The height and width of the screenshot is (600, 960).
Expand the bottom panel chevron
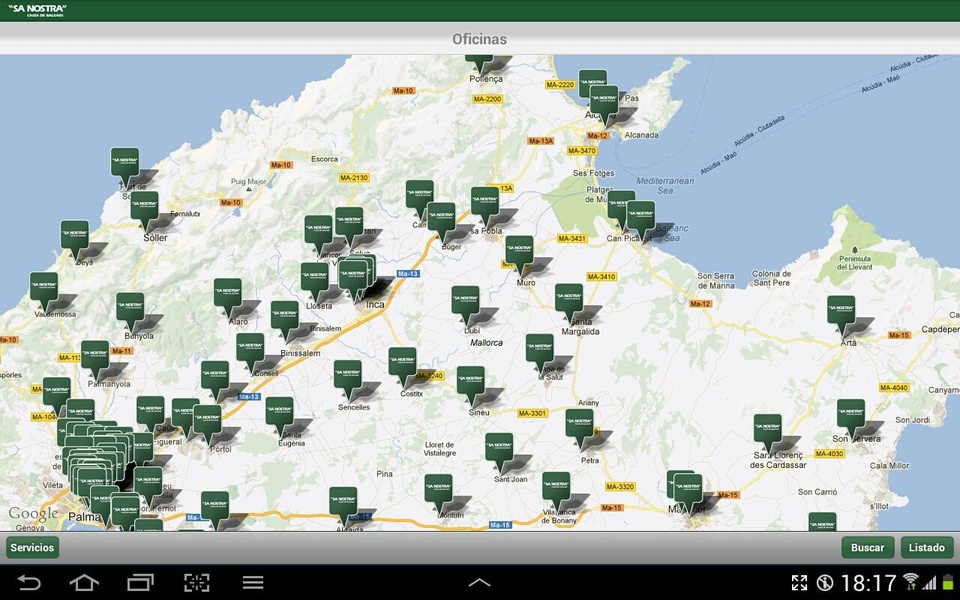coord(479,583)
